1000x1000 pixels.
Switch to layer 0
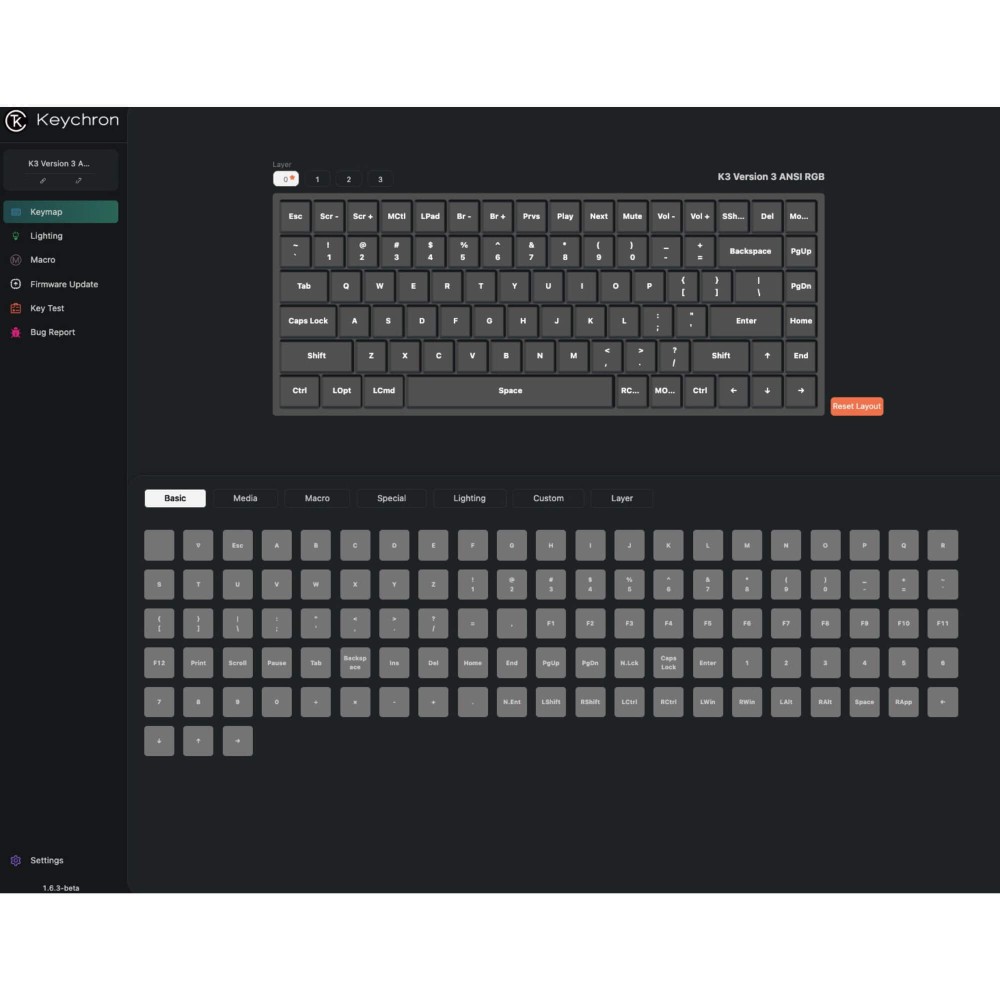point(286,179)
